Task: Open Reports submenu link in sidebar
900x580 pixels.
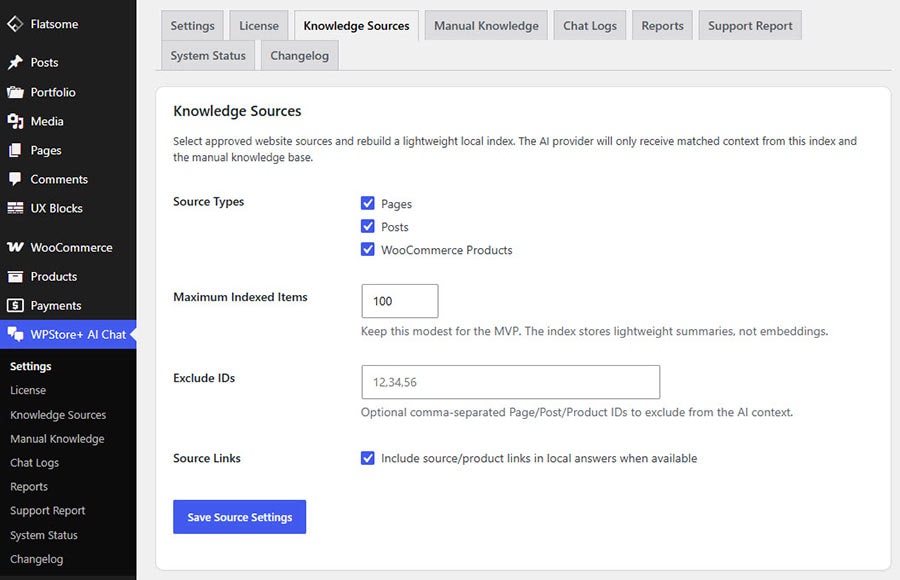Action: click(x=29, y=486)
